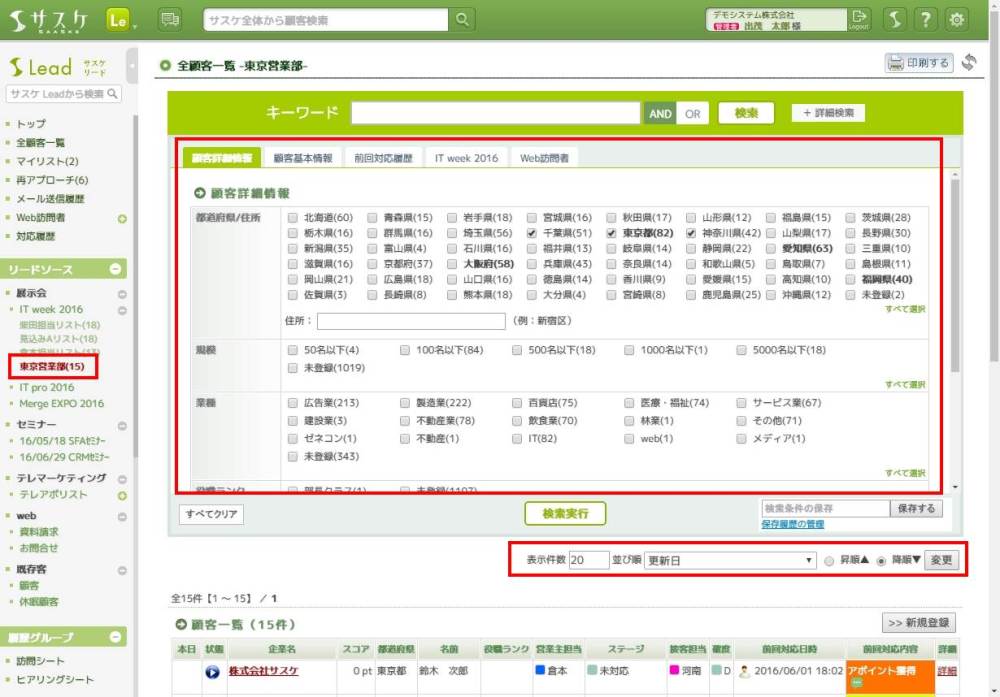Click green plus icon beside Web訪問者
The width and height of the screenshot is (1000, 697).
[x=122, y=218]
